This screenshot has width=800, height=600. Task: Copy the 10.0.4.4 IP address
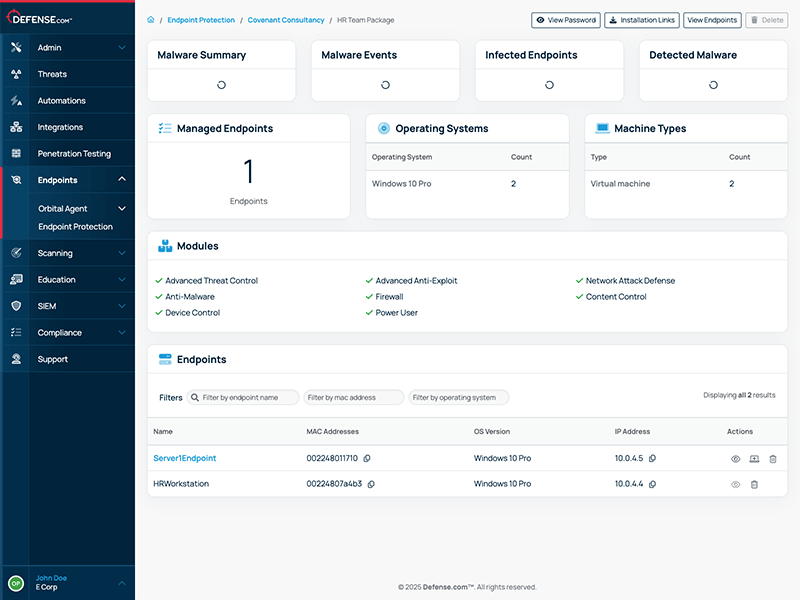[651, 484]
